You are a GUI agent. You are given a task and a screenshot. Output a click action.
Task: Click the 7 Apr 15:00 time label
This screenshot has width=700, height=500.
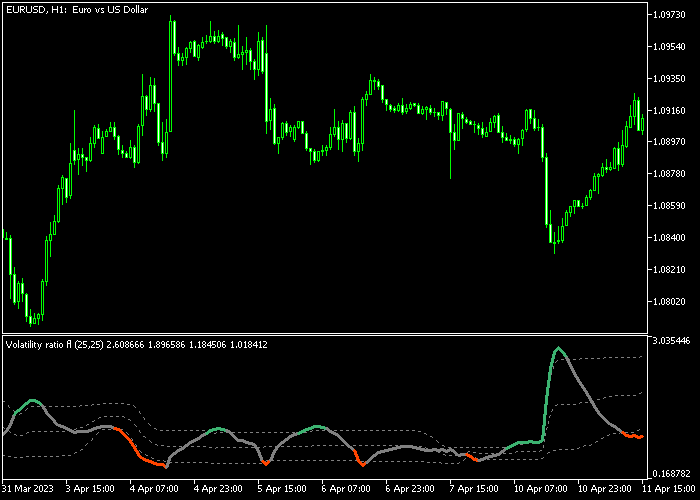(x=475, y=488)
